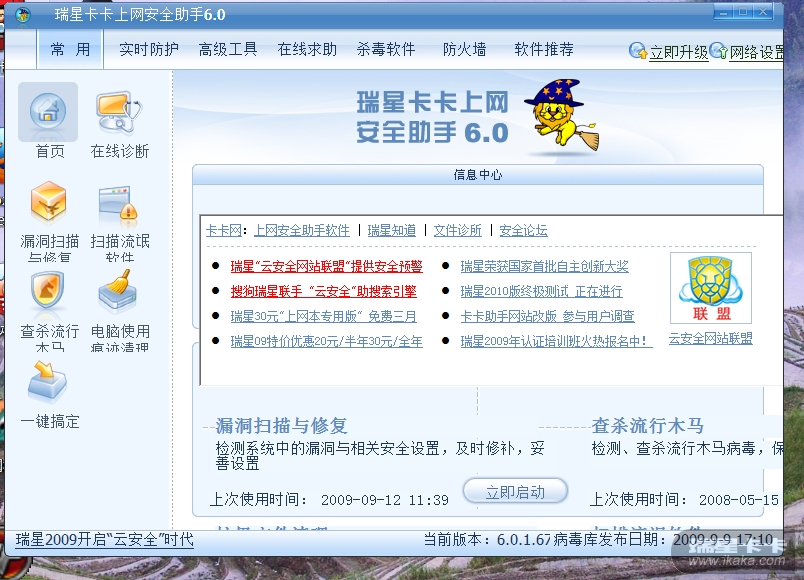Image resolution: width=804 pixels, height=580 pixels.
Task: Open the 文件诊所 link
Action: tap(458, 230)
